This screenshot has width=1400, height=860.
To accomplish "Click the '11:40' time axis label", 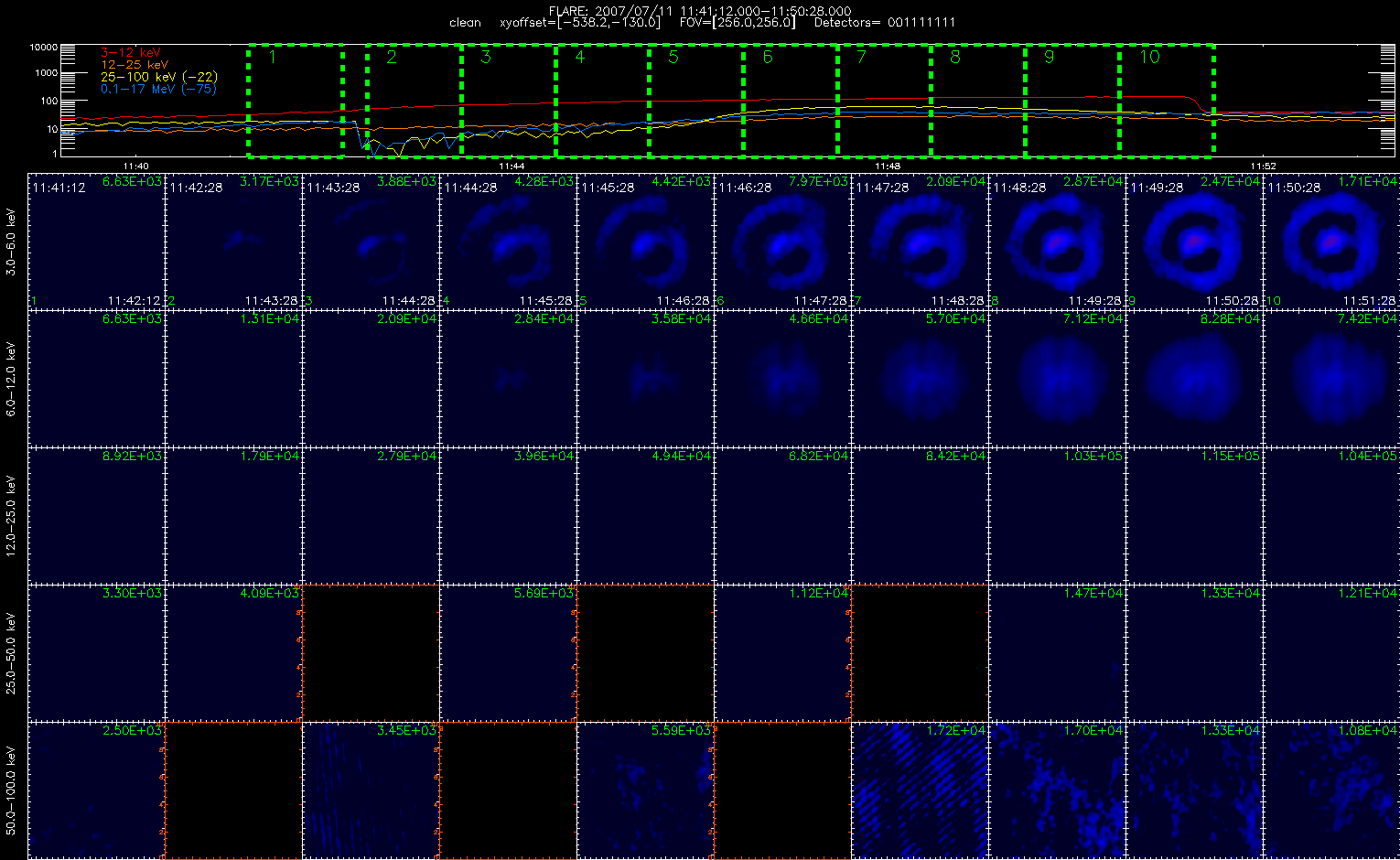I will tap(135, 166).
